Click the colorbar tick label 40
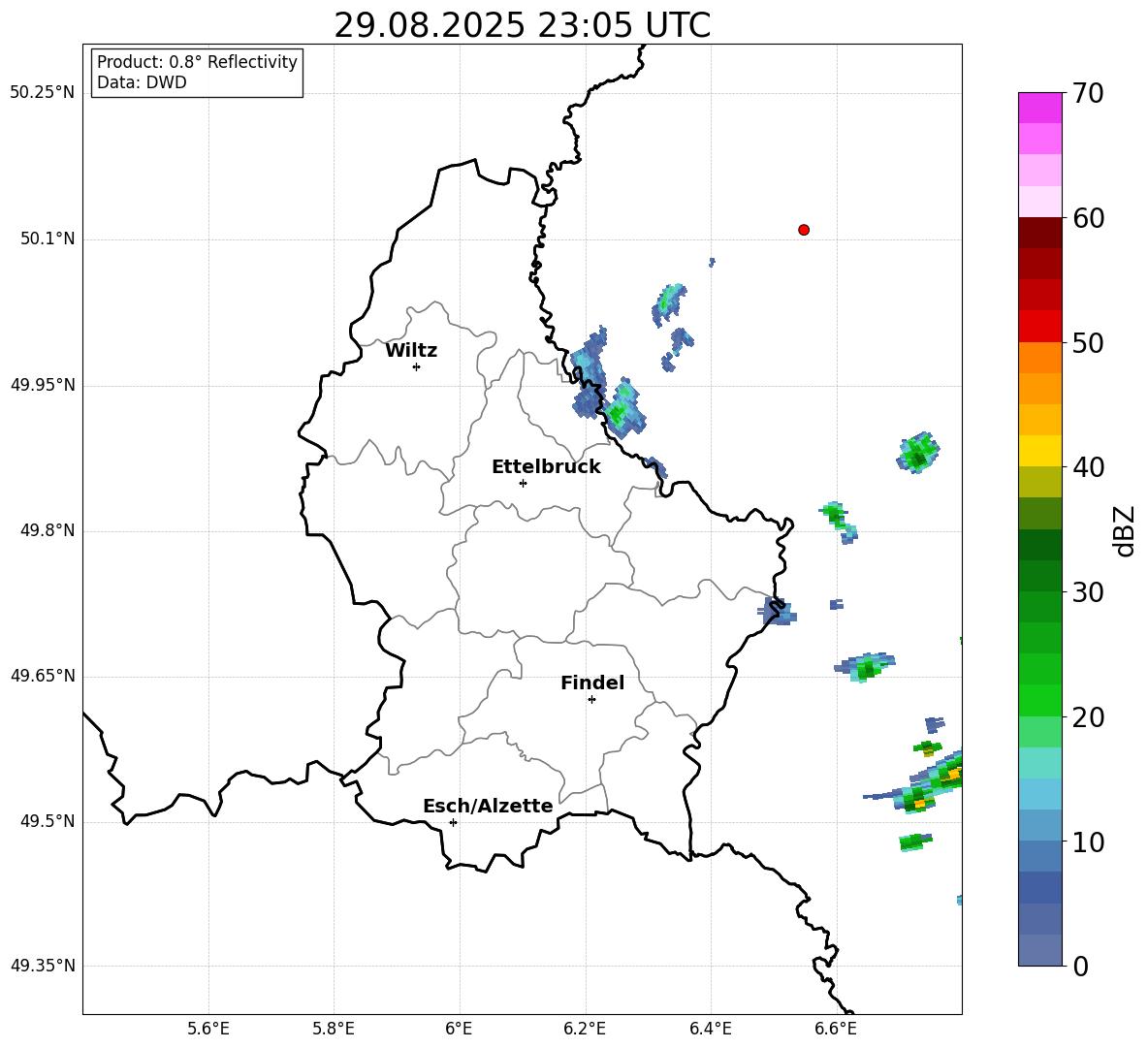The image size is (1148, 1048). tap(1088, 467)
